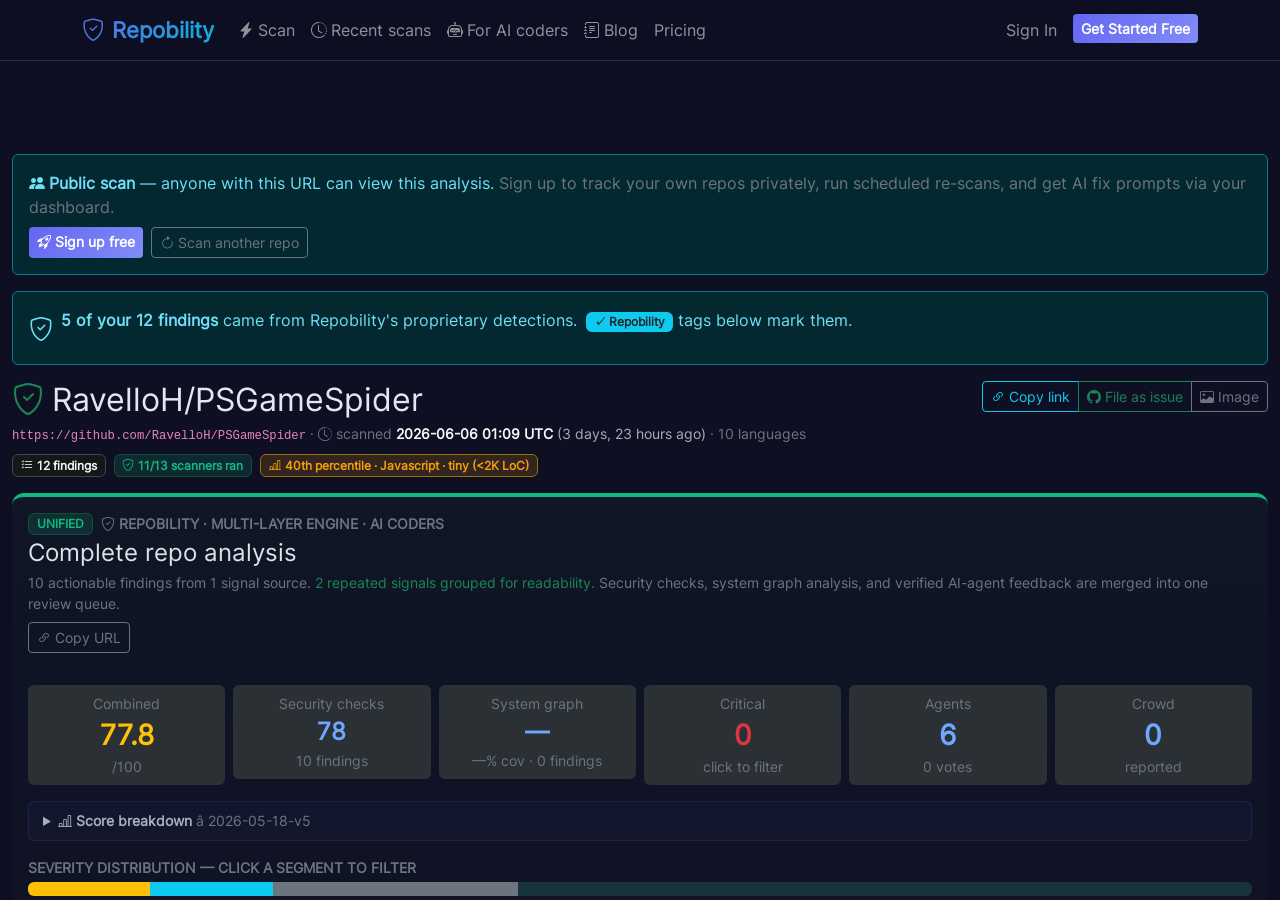The width and height of the screenshot is (1280, 900).
Task: Click the people icon beside Public scan
Action: [37, 183]
